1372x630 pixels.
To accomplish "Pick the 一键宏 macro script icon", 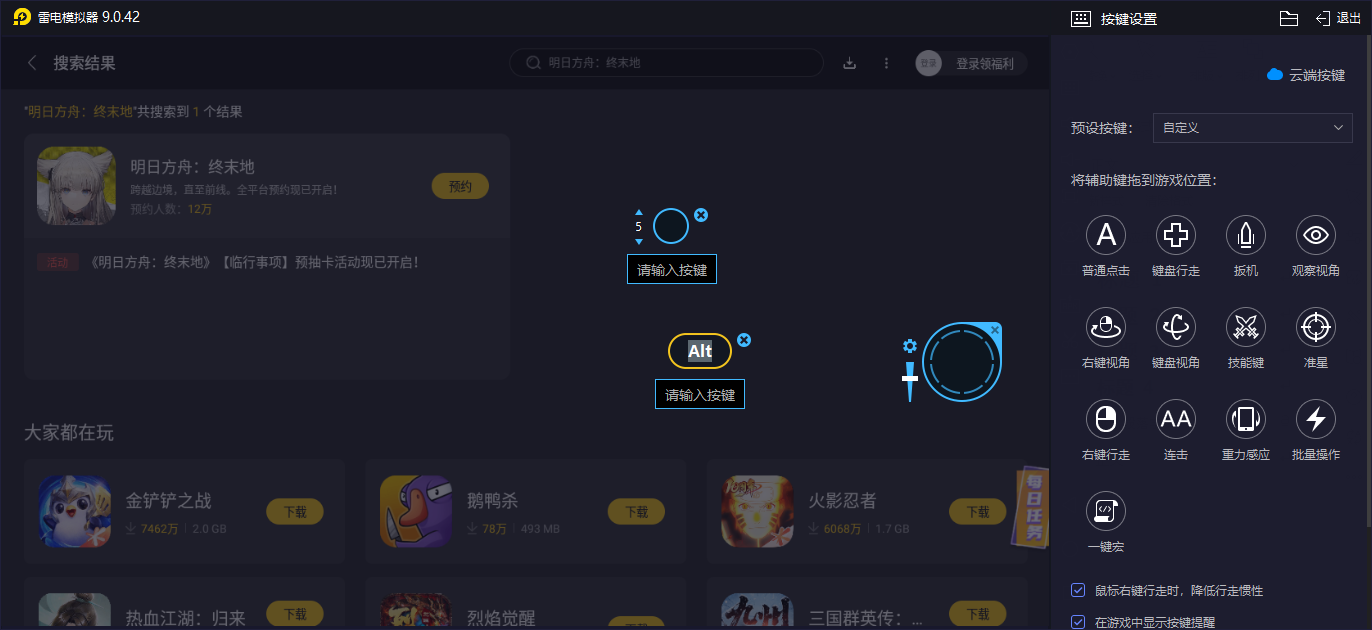I will coord(1106,511).
